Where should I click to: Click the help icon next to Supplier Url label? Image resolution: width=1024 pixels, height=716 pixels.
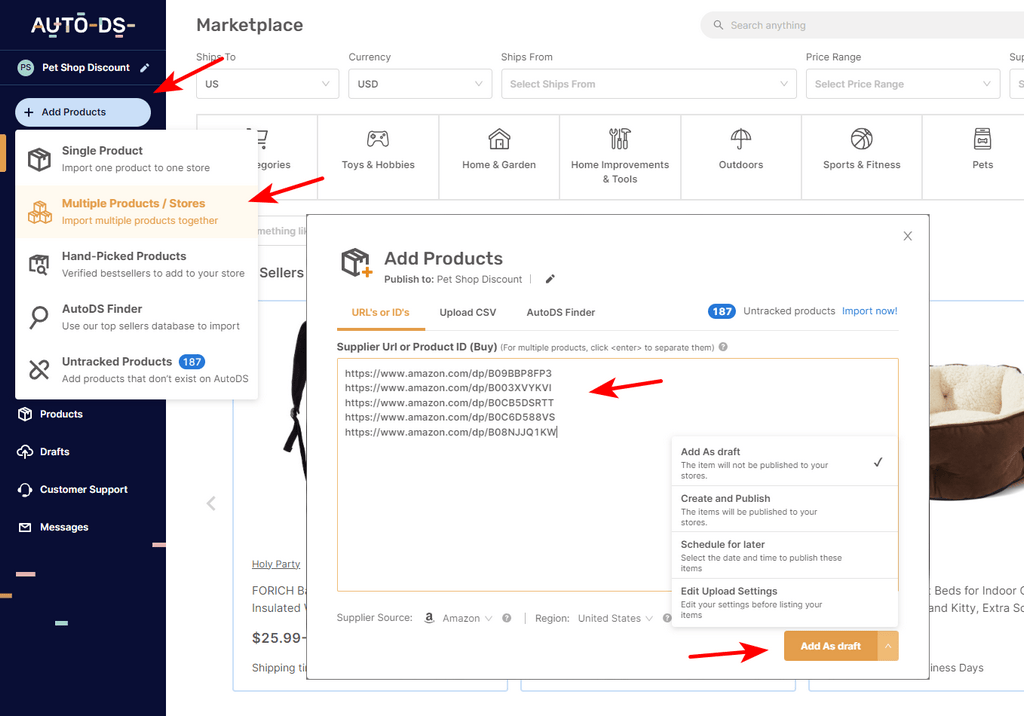pos(723,347)
